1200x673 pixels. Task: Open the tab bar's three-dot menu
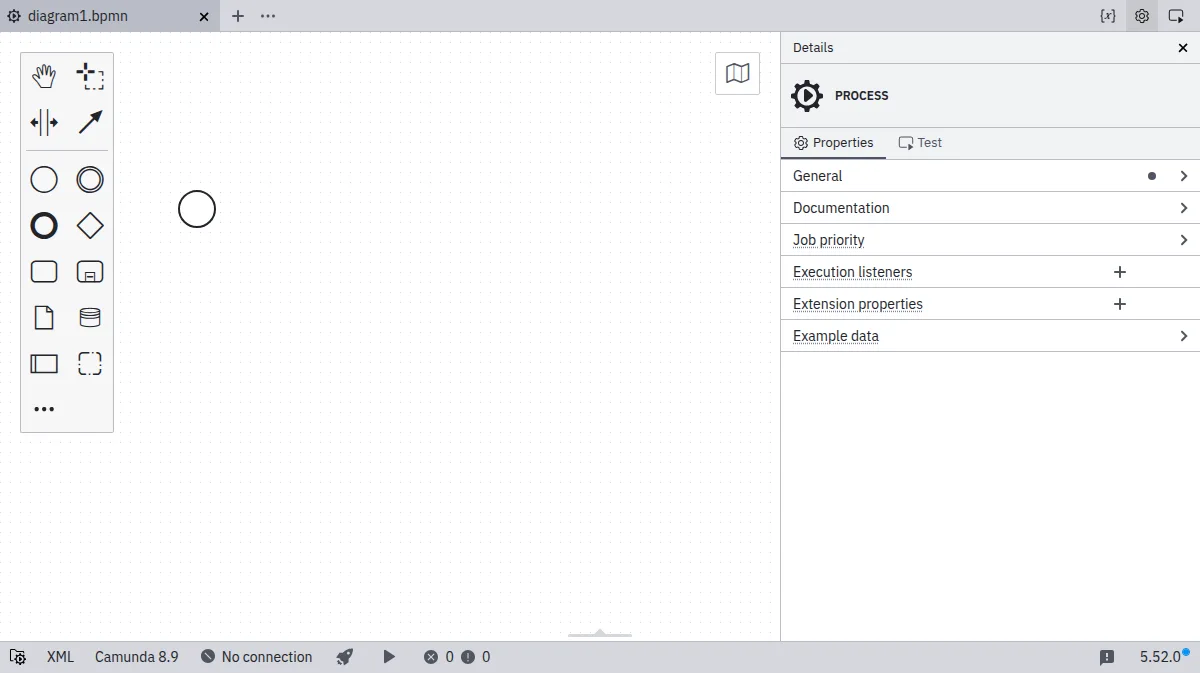pos(268,16)
